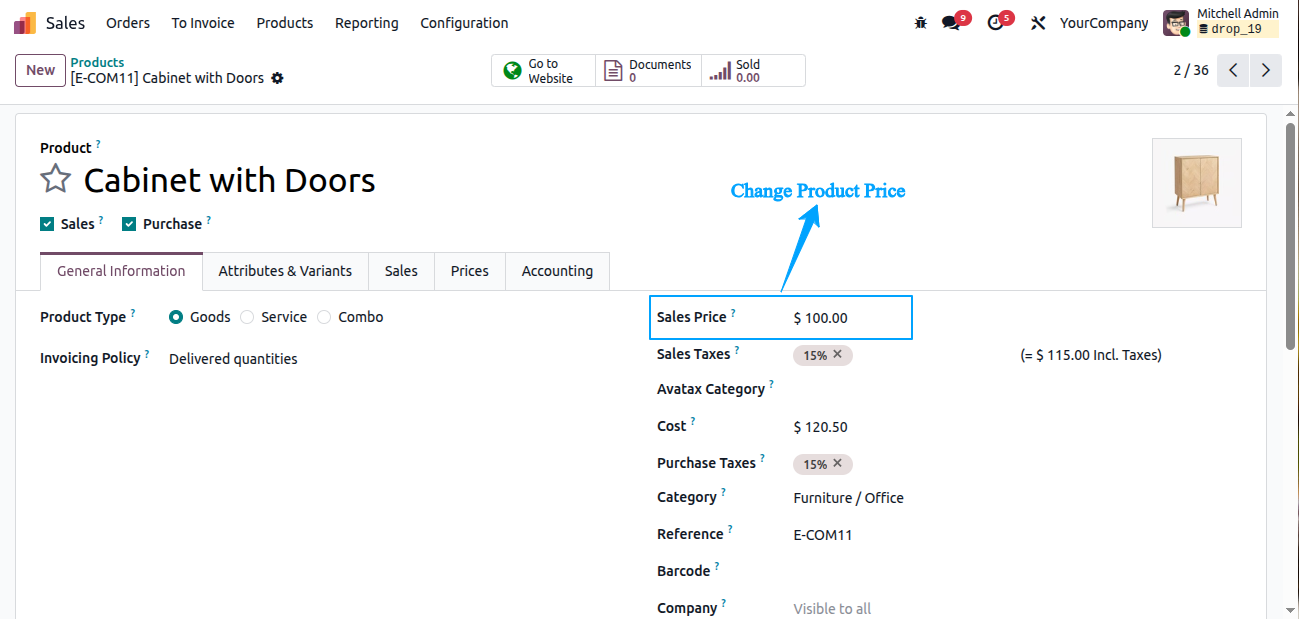The height and width of the screenshot is (619, 1299).
Task: Switch to the Sales tab
Action: point(401,271)
